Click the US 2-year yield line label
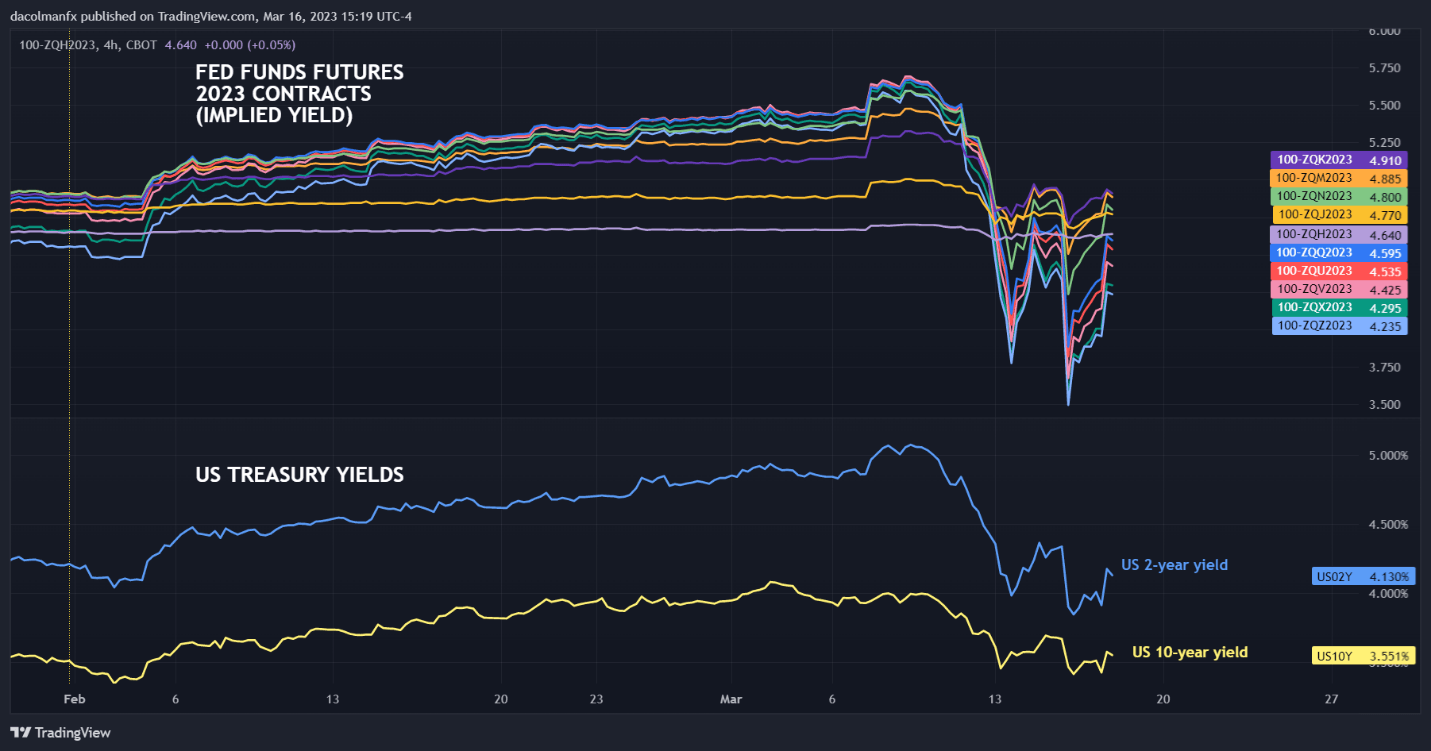The width and height of the screenshot is (1431, 751). 1174,565
